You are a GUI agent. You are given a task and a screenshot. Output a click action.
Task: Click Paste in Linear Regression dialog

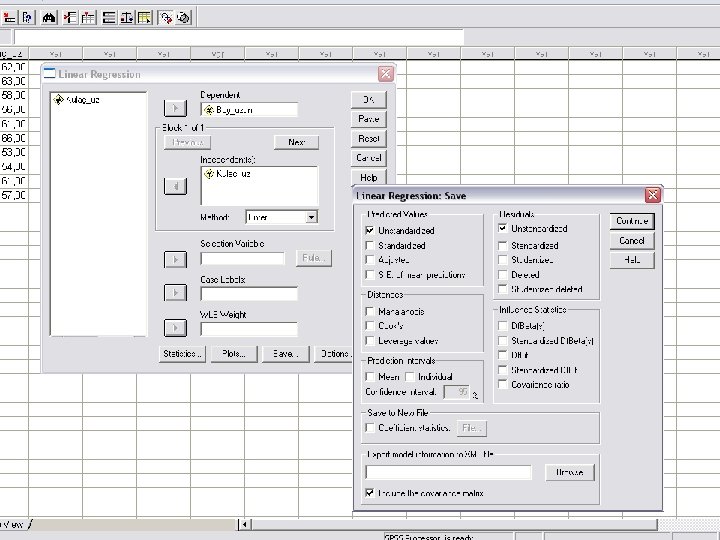pos(369,119)
